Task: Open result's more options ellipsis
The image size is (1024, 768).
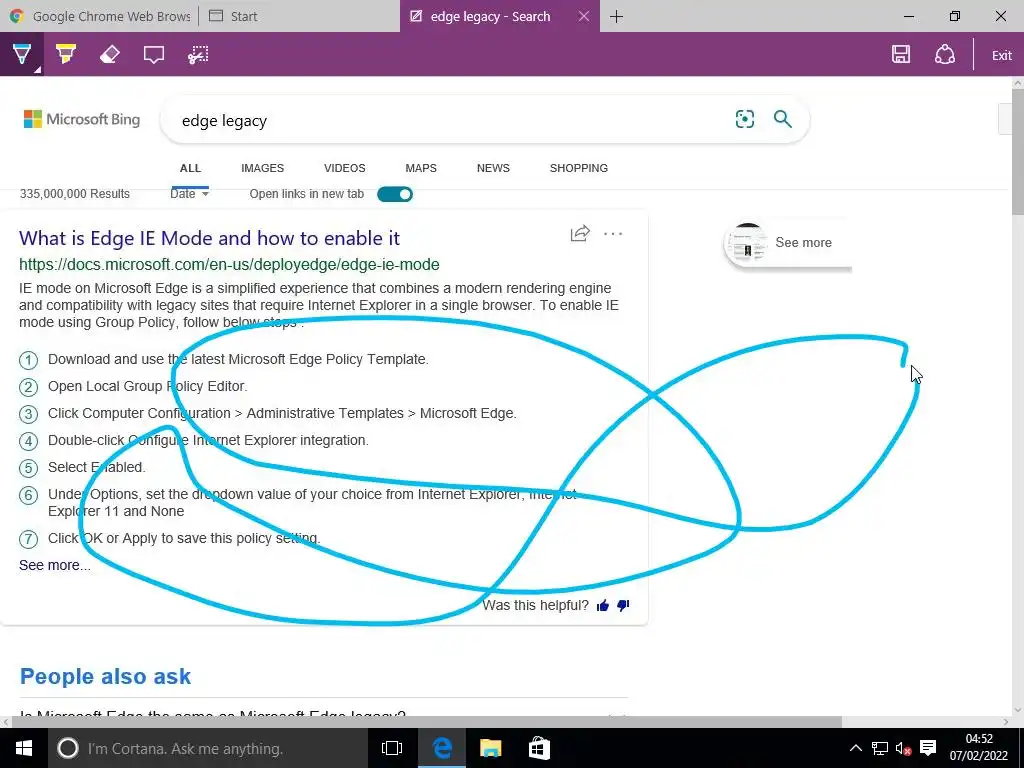Action: 613,233
